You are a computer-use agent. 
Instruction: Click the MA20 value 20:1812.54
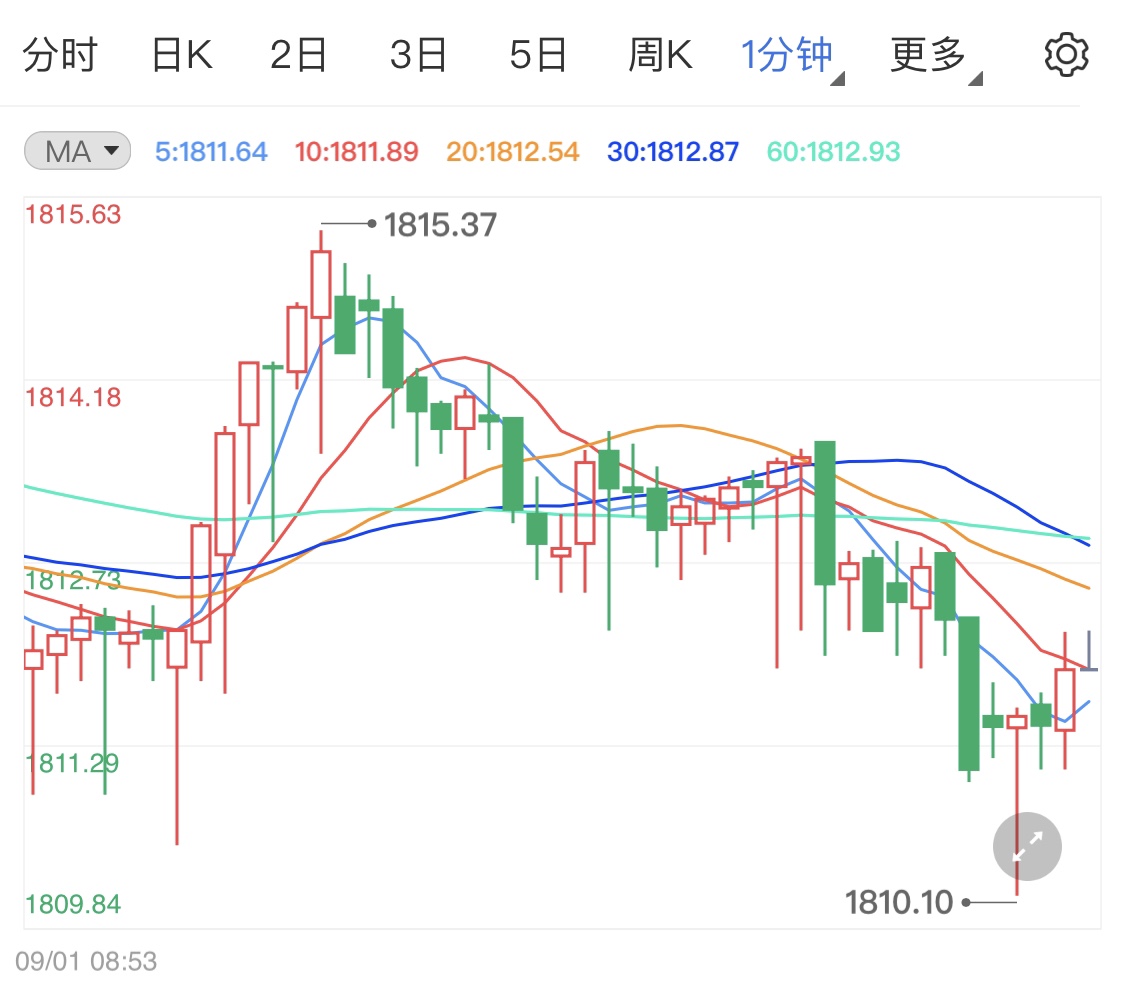coord(512,151)
